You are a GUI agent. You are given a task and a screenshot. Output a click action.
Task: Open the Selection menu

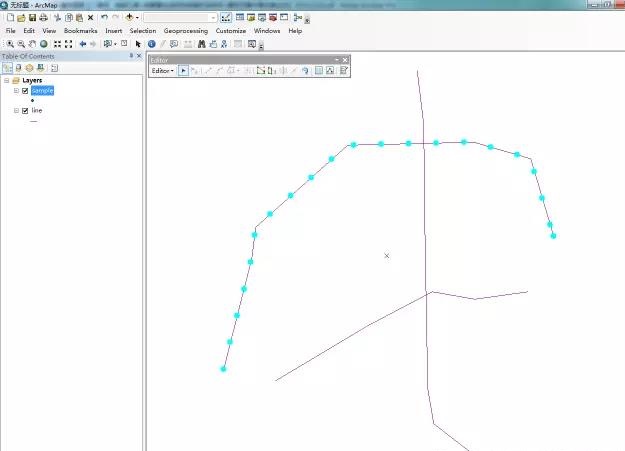click(143, 31)
